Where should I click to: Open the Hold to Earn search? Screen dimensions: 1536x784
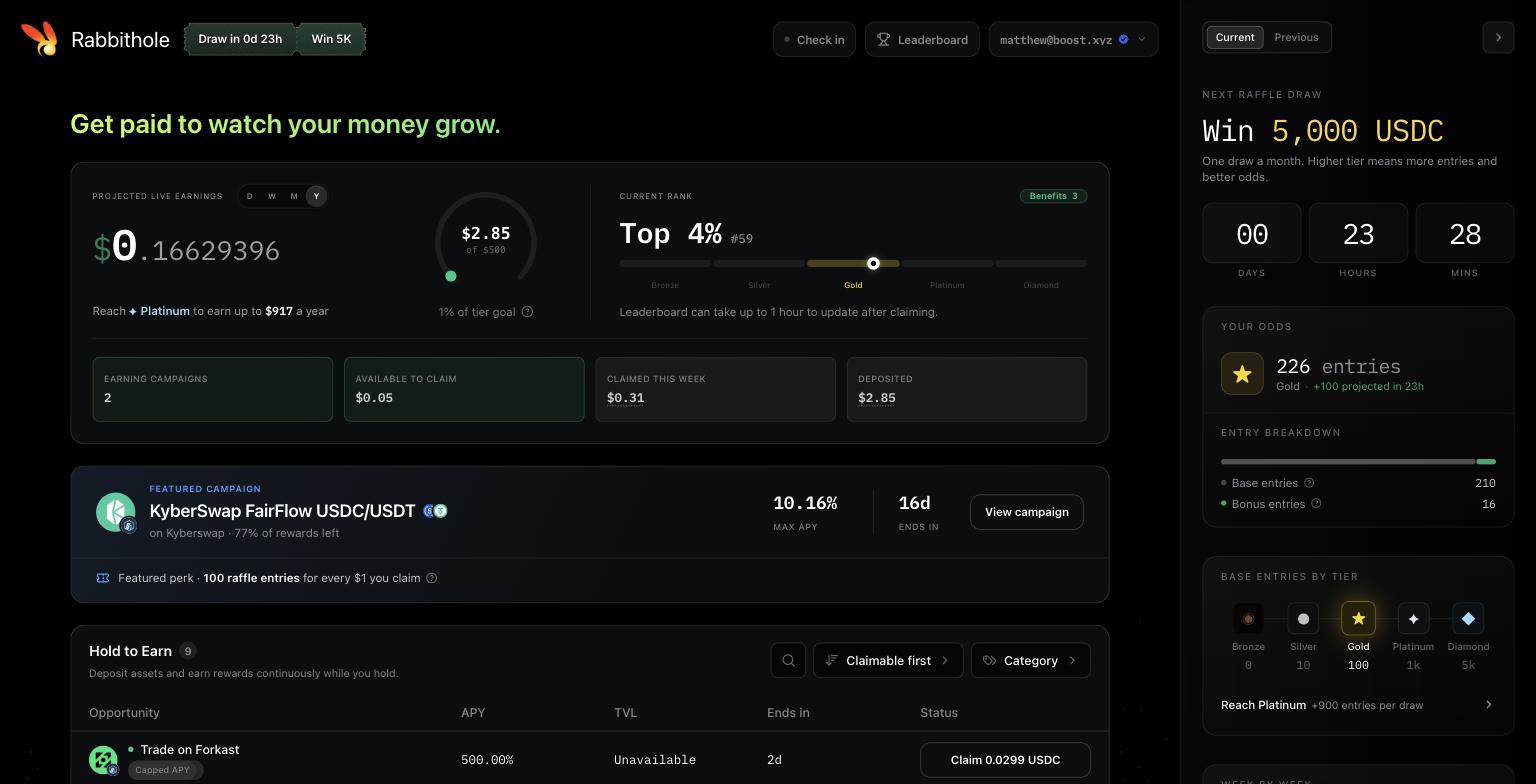coord(788,660)
